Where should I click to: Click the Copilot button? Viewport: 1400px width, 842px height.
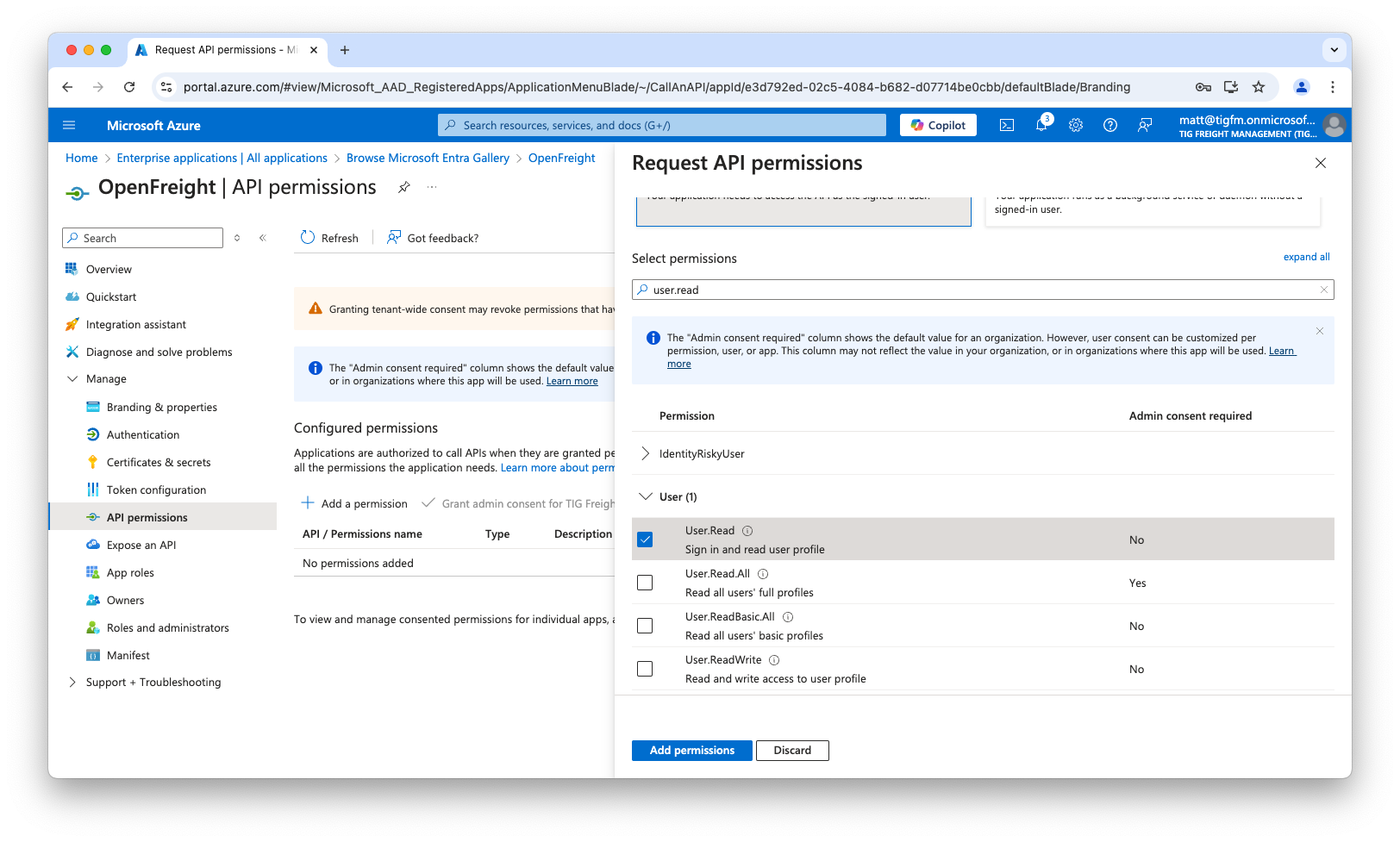point(939,125)
